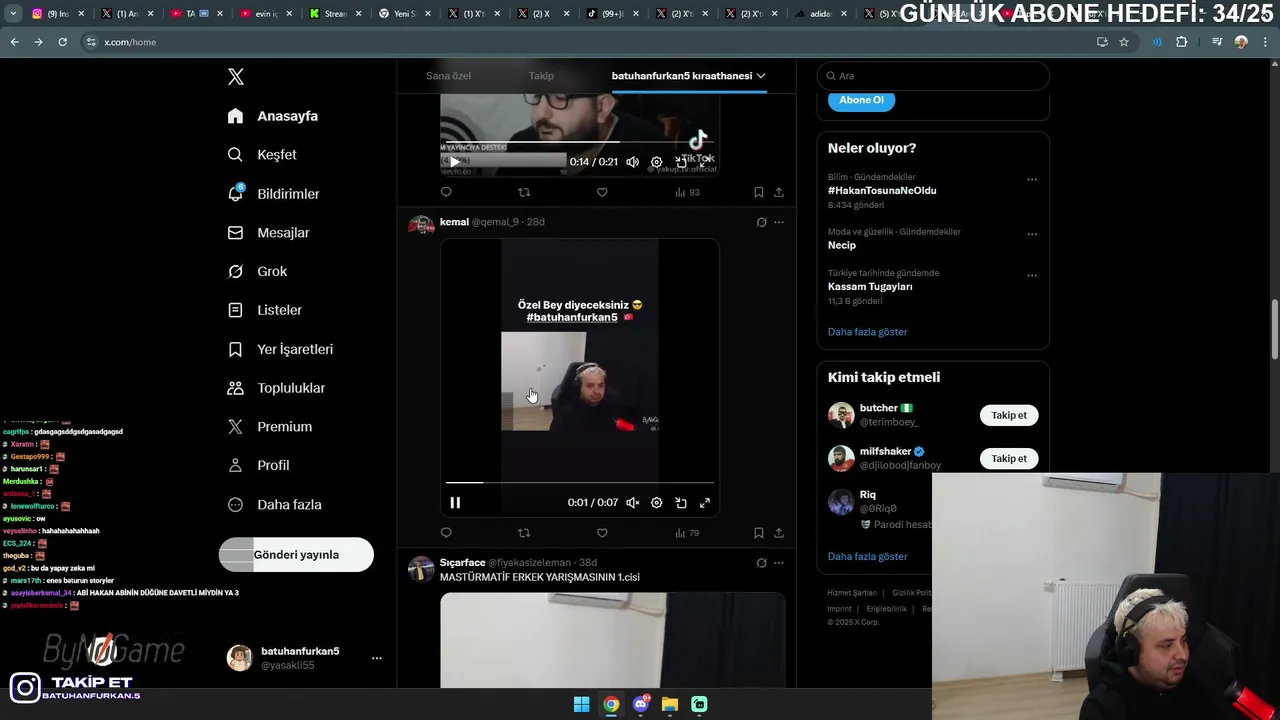Open Premium page
The image size is (1280, 720).
270,427
